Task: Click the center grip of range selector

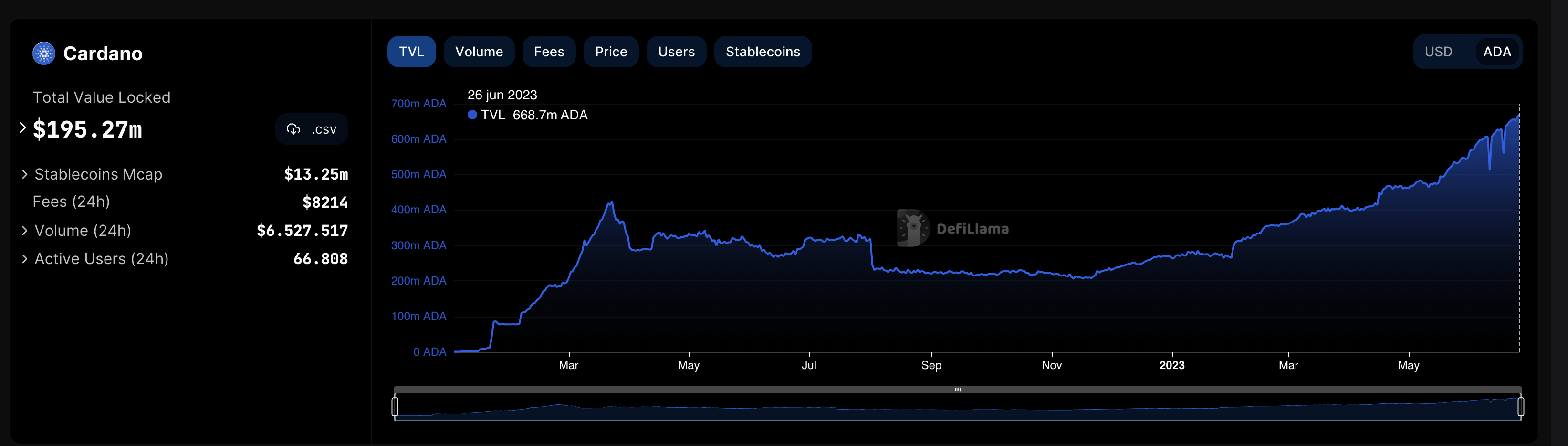Action: click(958, 389)
